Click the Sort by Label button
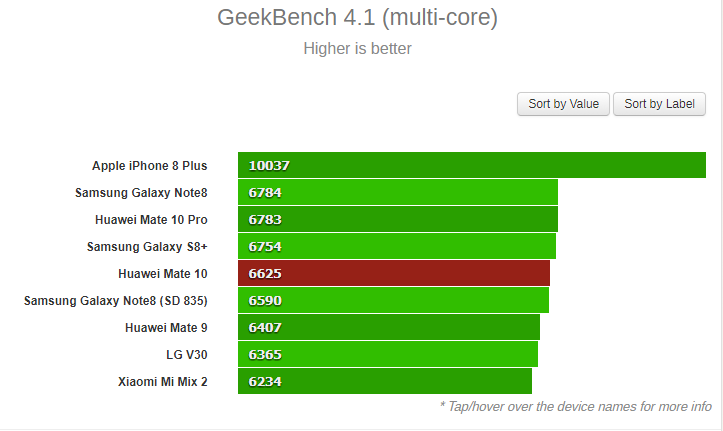Screen dimensions: 723x431 pyautogui.click(x=659, y=104)
